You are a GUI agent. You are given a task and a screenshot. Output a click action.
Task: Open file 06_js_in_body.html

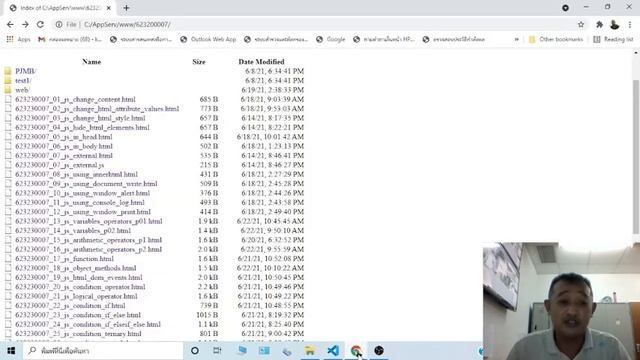(64, 146)
